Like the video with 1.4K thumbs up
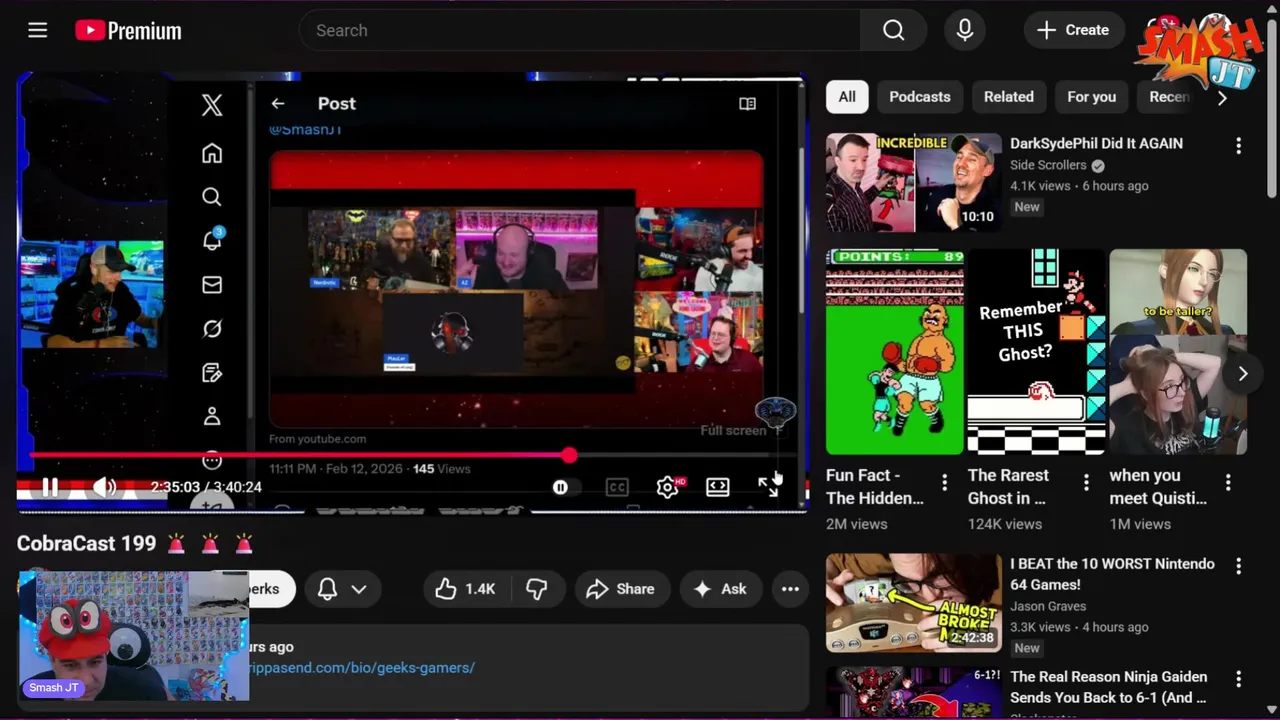1280x720 pixels. pos(465,589)
